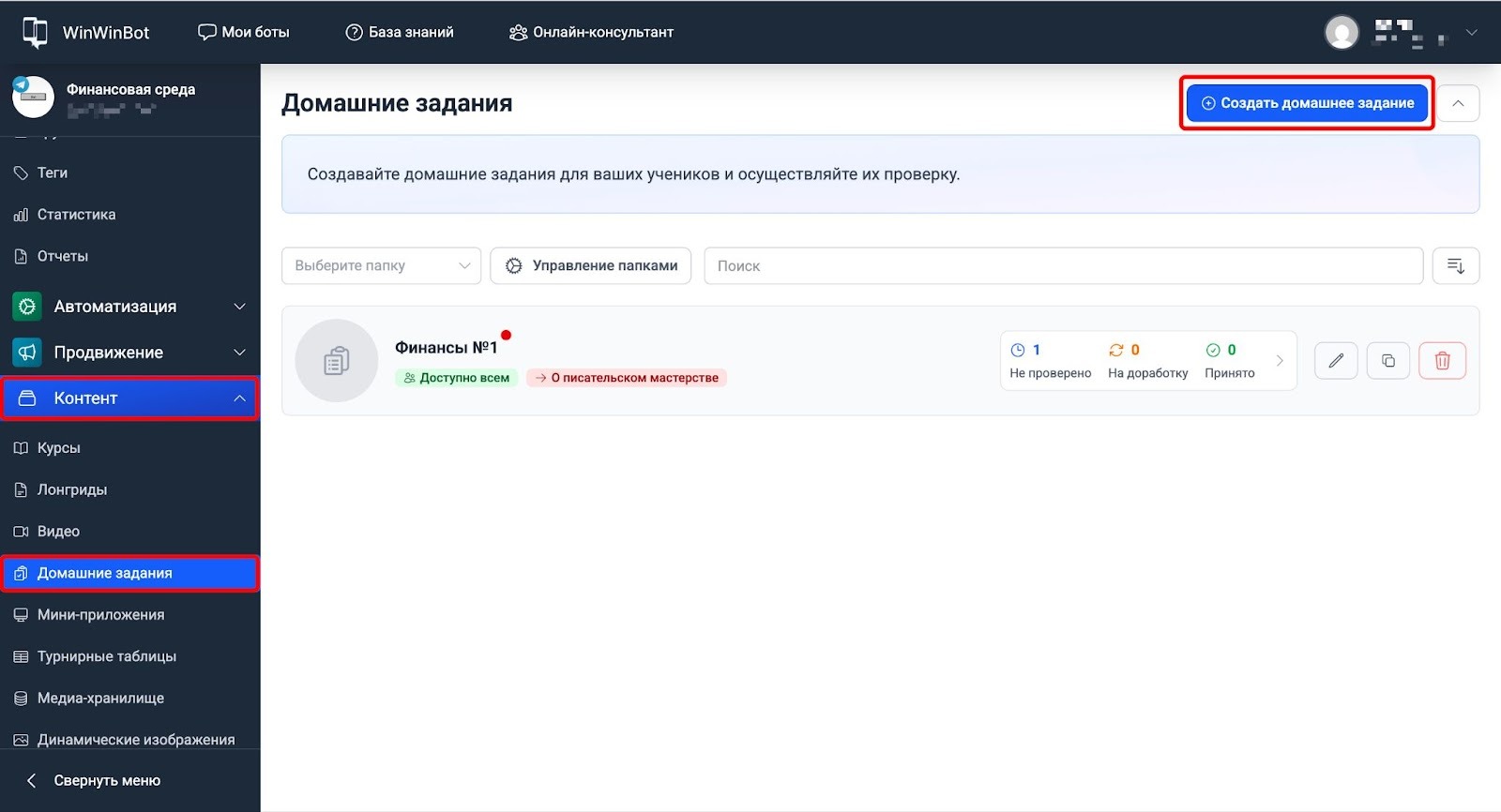Click the sort order icon beside search
Screen dimensions: 1501x812
coord(1455,266)
